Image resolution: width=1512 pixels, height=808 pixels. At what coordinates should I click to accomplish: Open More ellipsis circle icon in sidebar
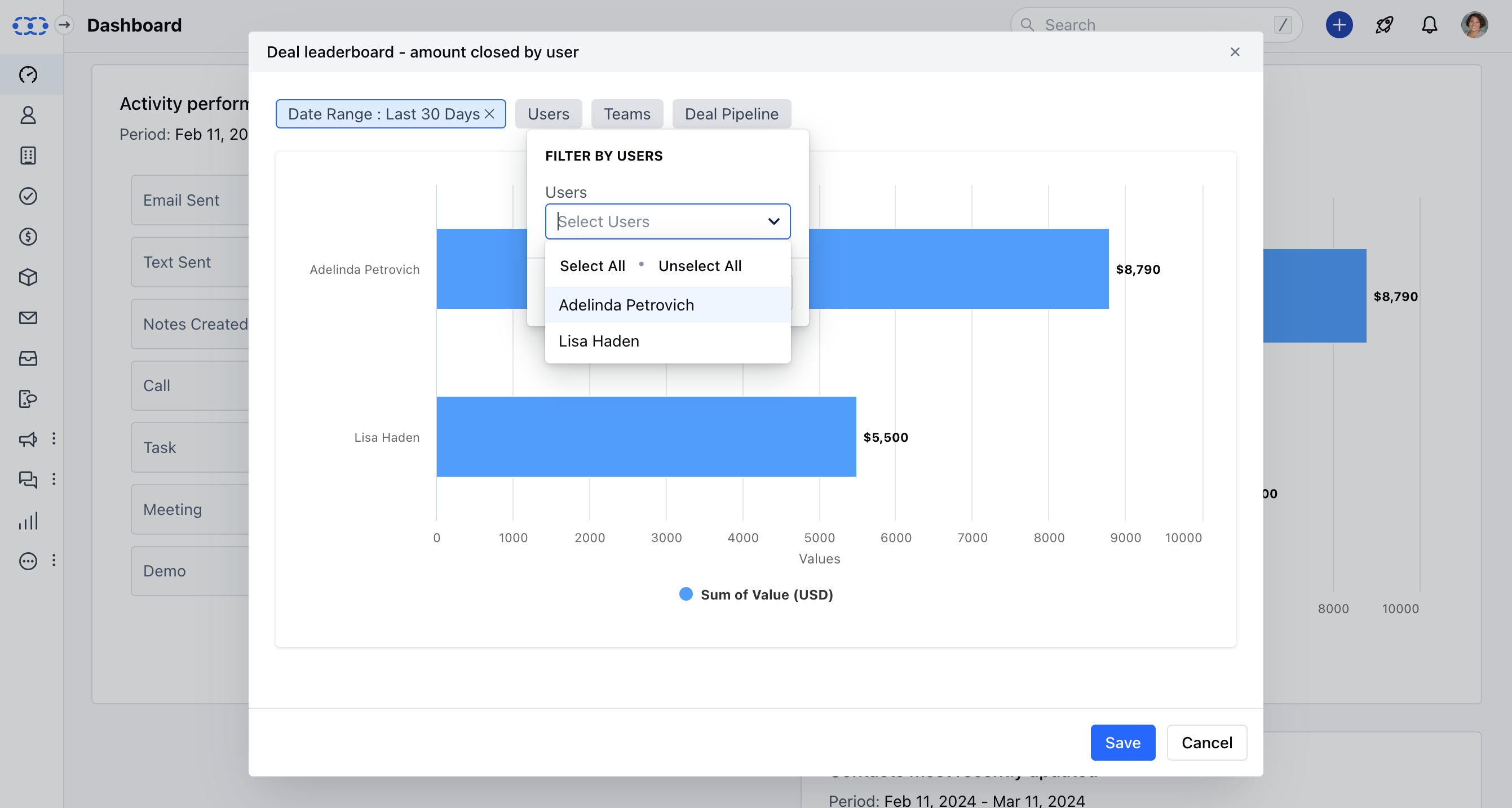tap(28, 561)
